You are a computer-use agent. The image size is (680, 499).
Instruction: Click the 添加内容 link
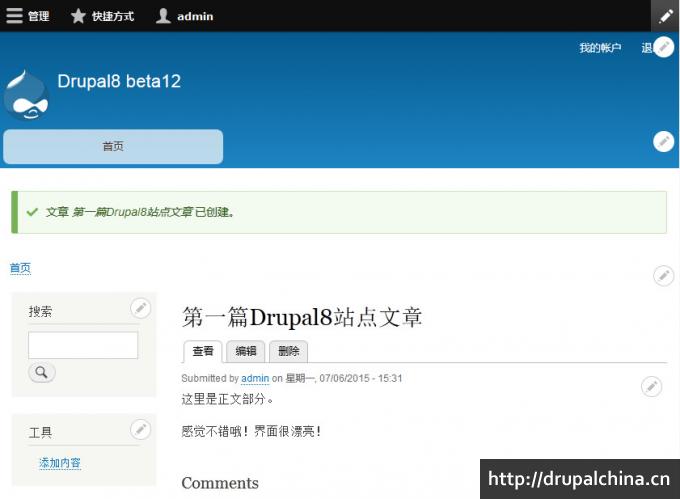click(60, 463)
